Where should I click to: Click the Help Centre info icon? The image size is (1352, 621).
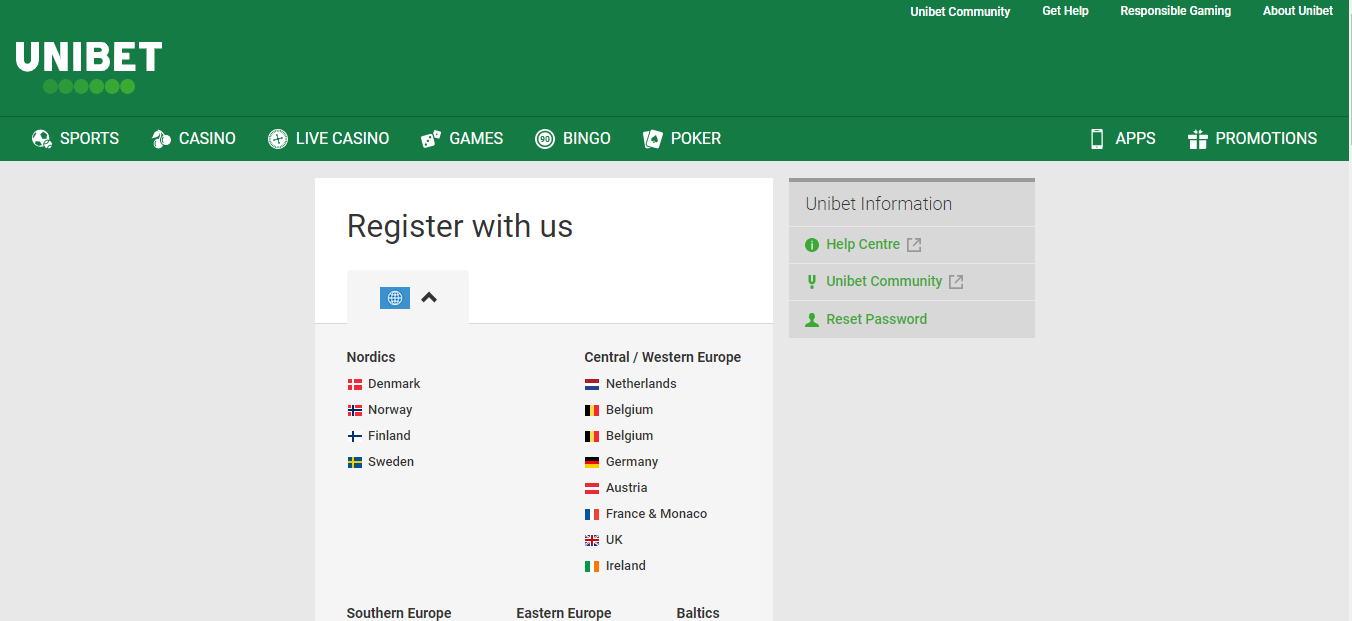coord(812,245)
